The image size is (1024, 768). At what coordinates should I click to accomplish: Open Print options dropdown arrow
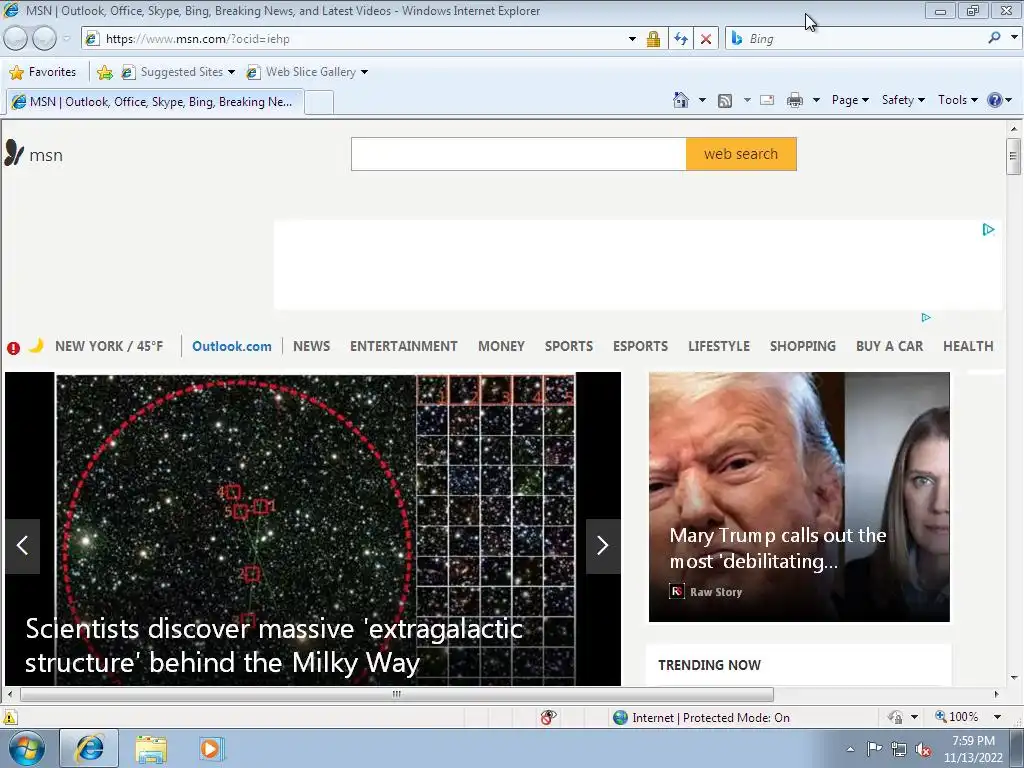[816, 100]
